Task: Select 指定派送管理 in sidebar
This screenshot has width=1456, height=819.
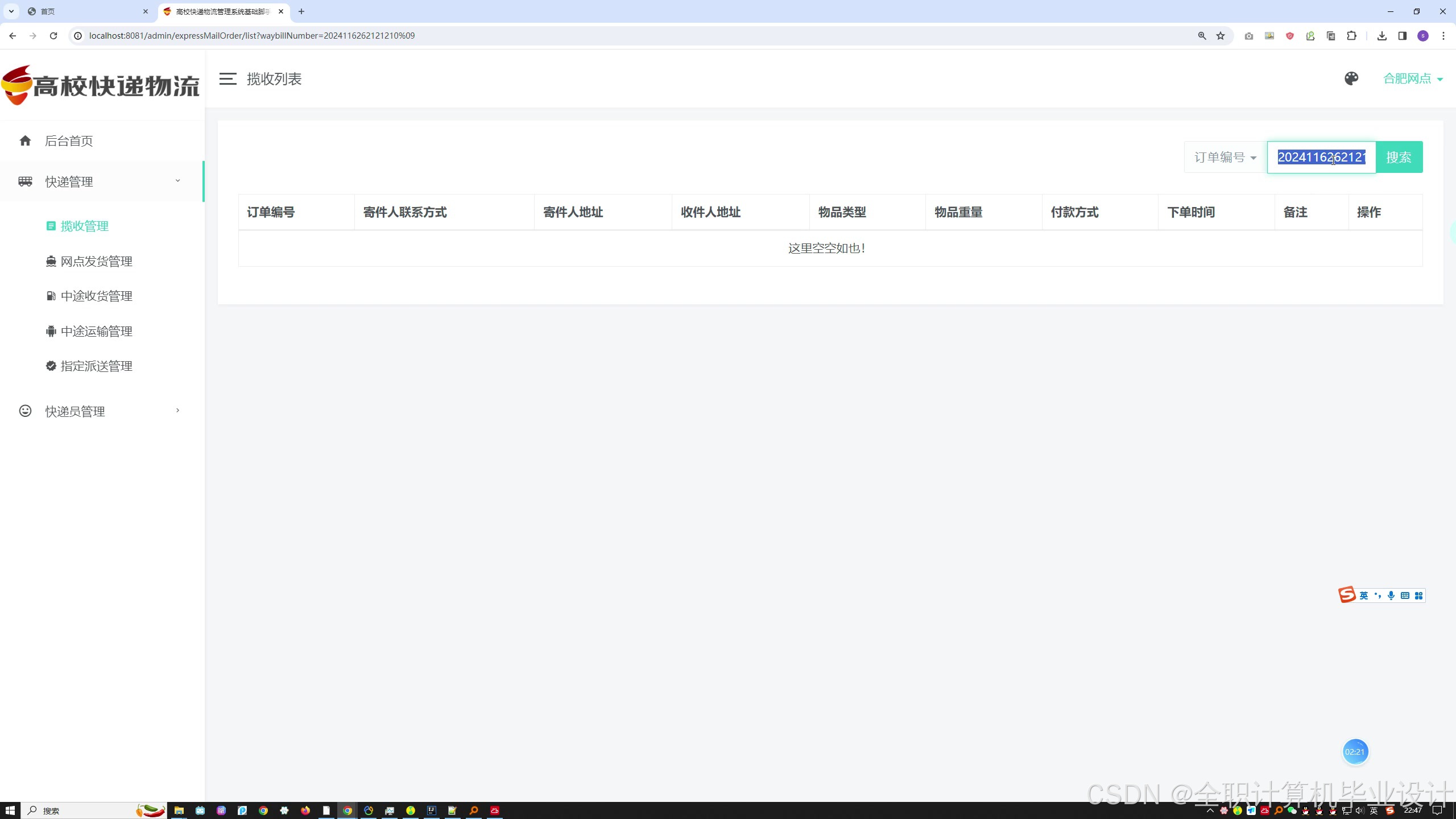Action: coord(96,366)
